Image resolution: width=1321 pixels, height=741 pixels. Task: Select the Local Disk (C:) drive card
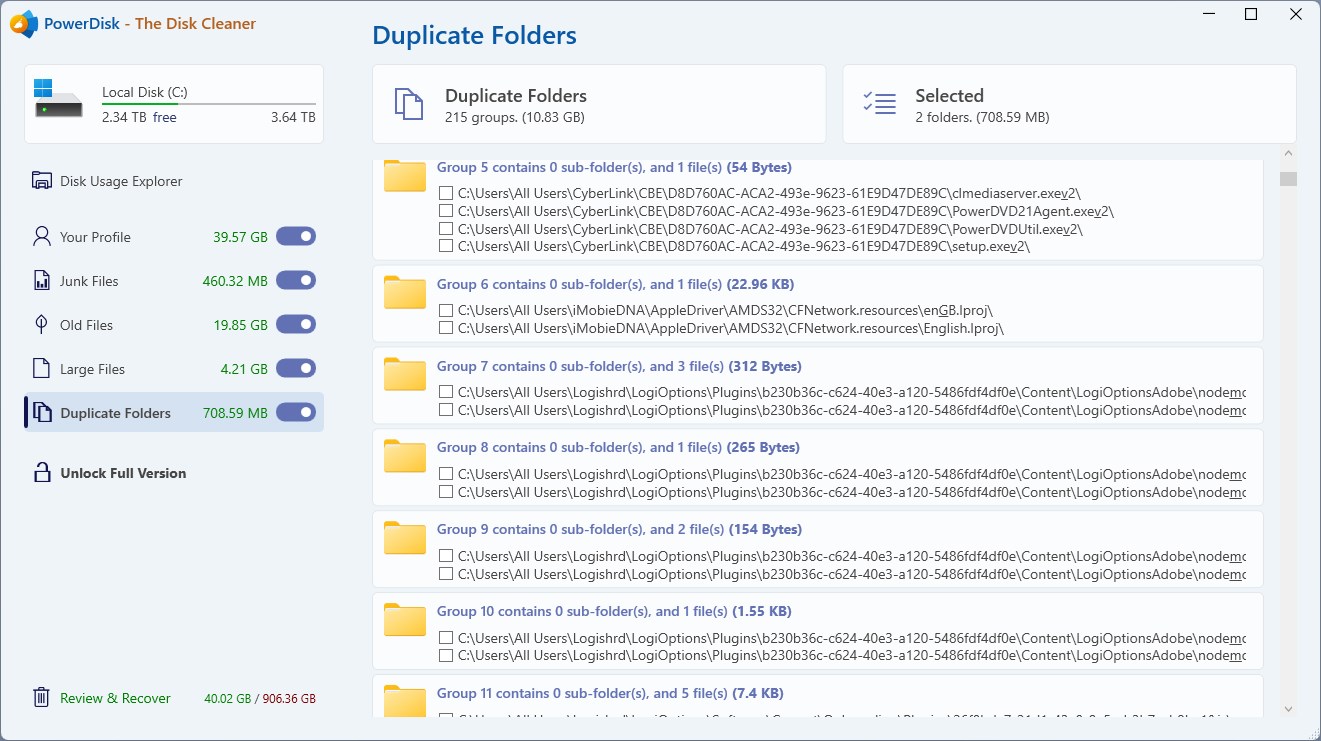174,104
